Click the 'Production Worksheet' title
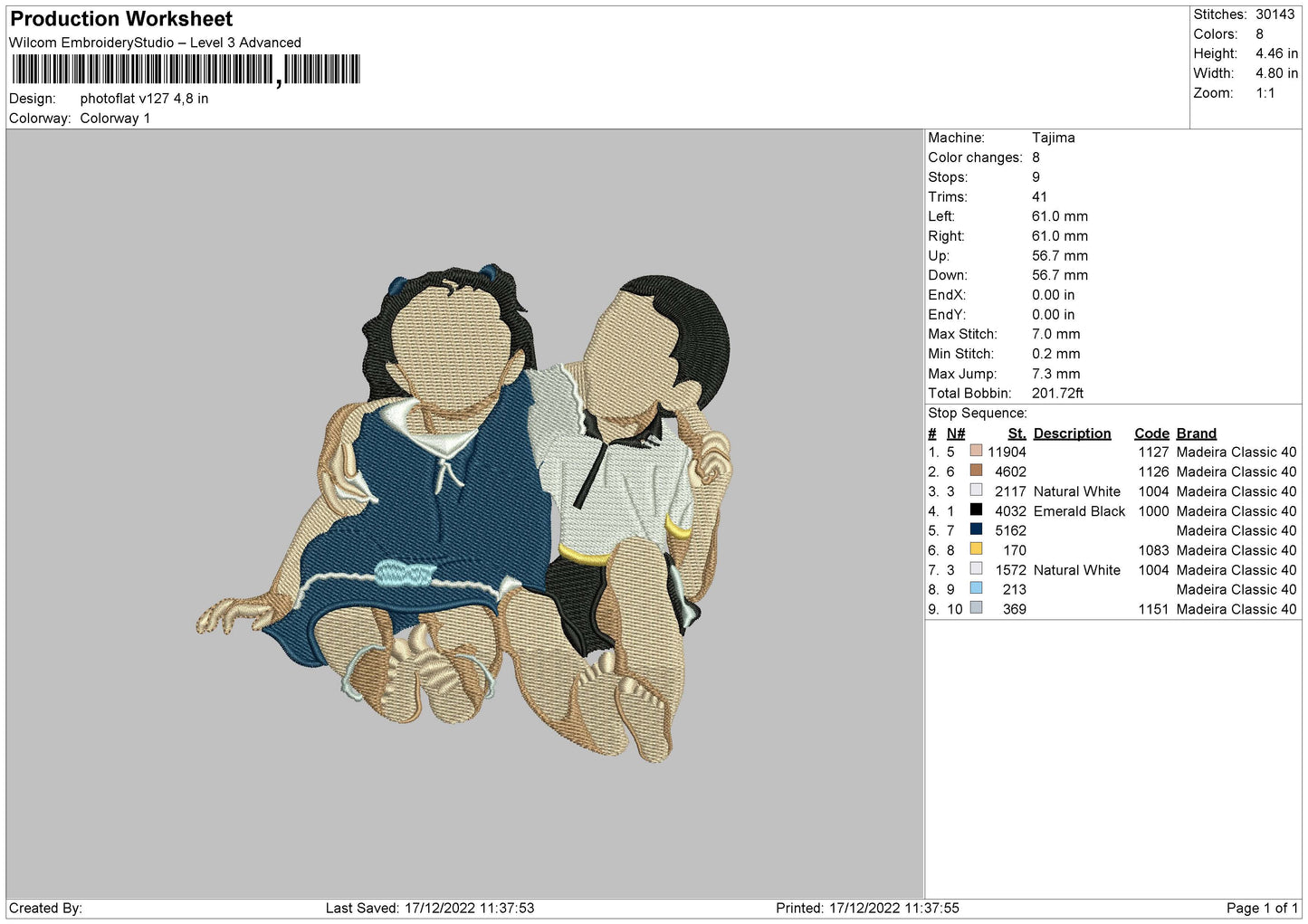This screenshot has height=924, width=1308. tap(121, 19)
